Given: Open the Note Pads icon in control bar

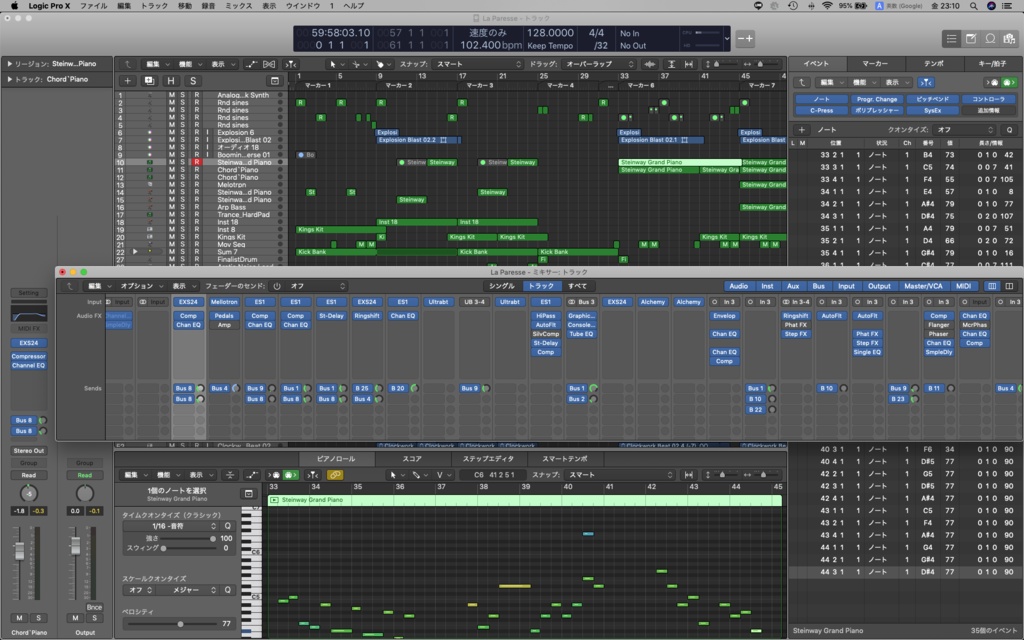Looking at the screenshot, I should tap(971, 39).
